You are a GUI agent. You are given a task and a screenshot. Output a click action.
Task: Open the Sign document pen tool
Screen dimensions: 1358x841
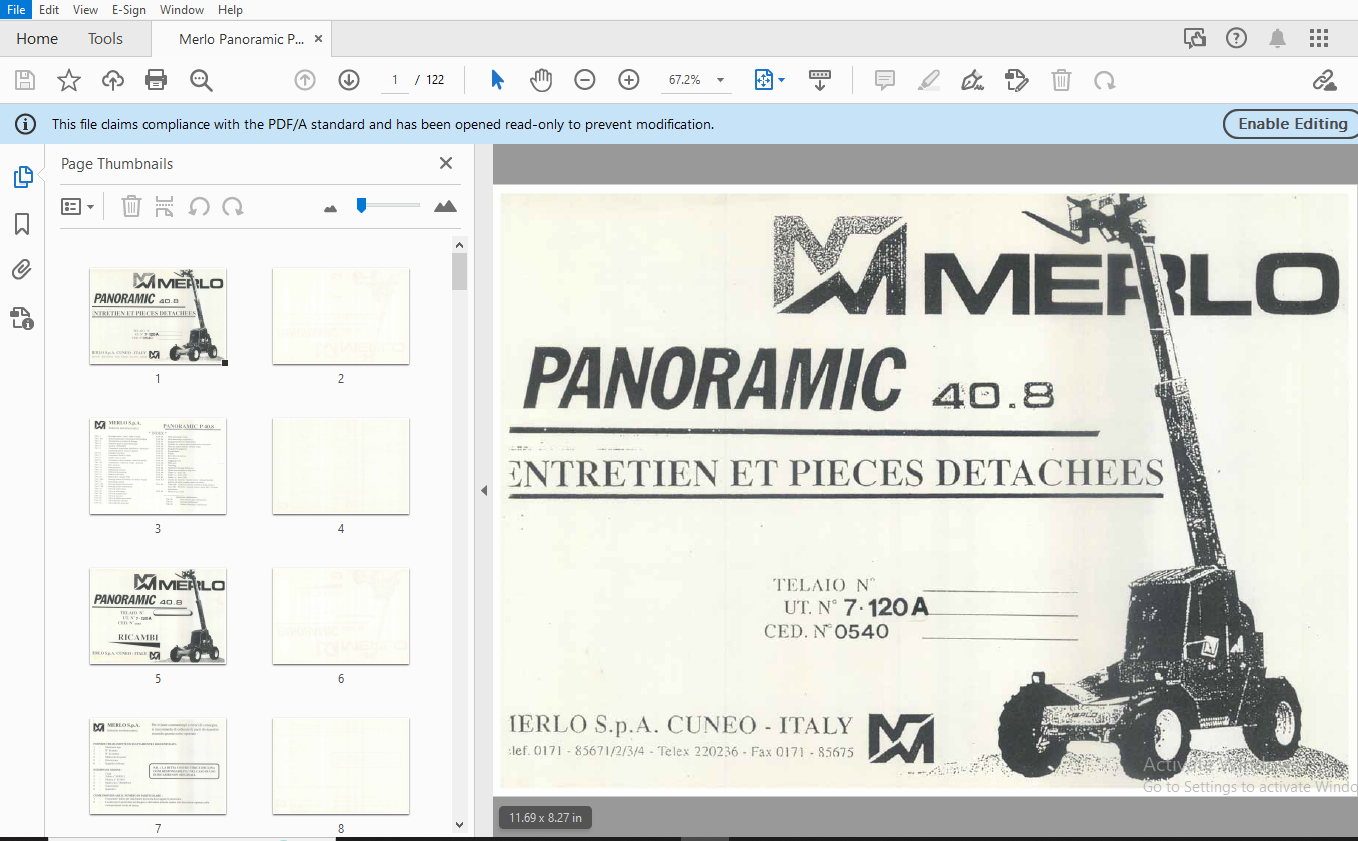(x=972, y=80)
